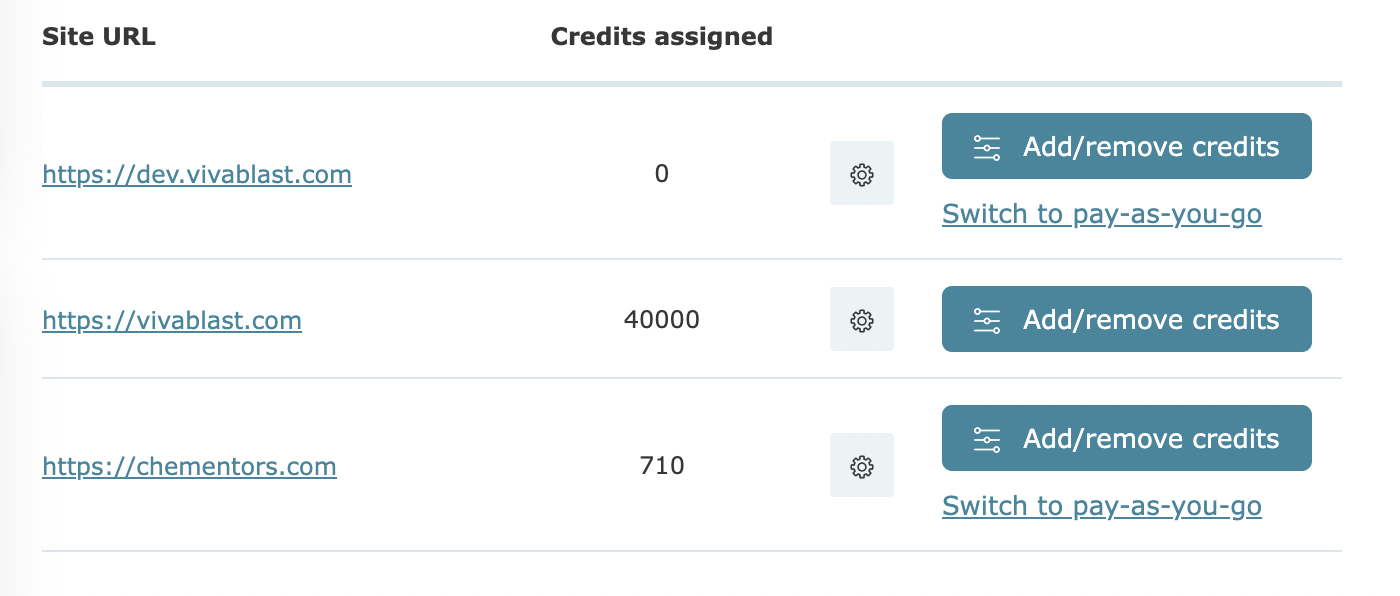Open the https://dev.vivablast.com link

tap(197, 175)
